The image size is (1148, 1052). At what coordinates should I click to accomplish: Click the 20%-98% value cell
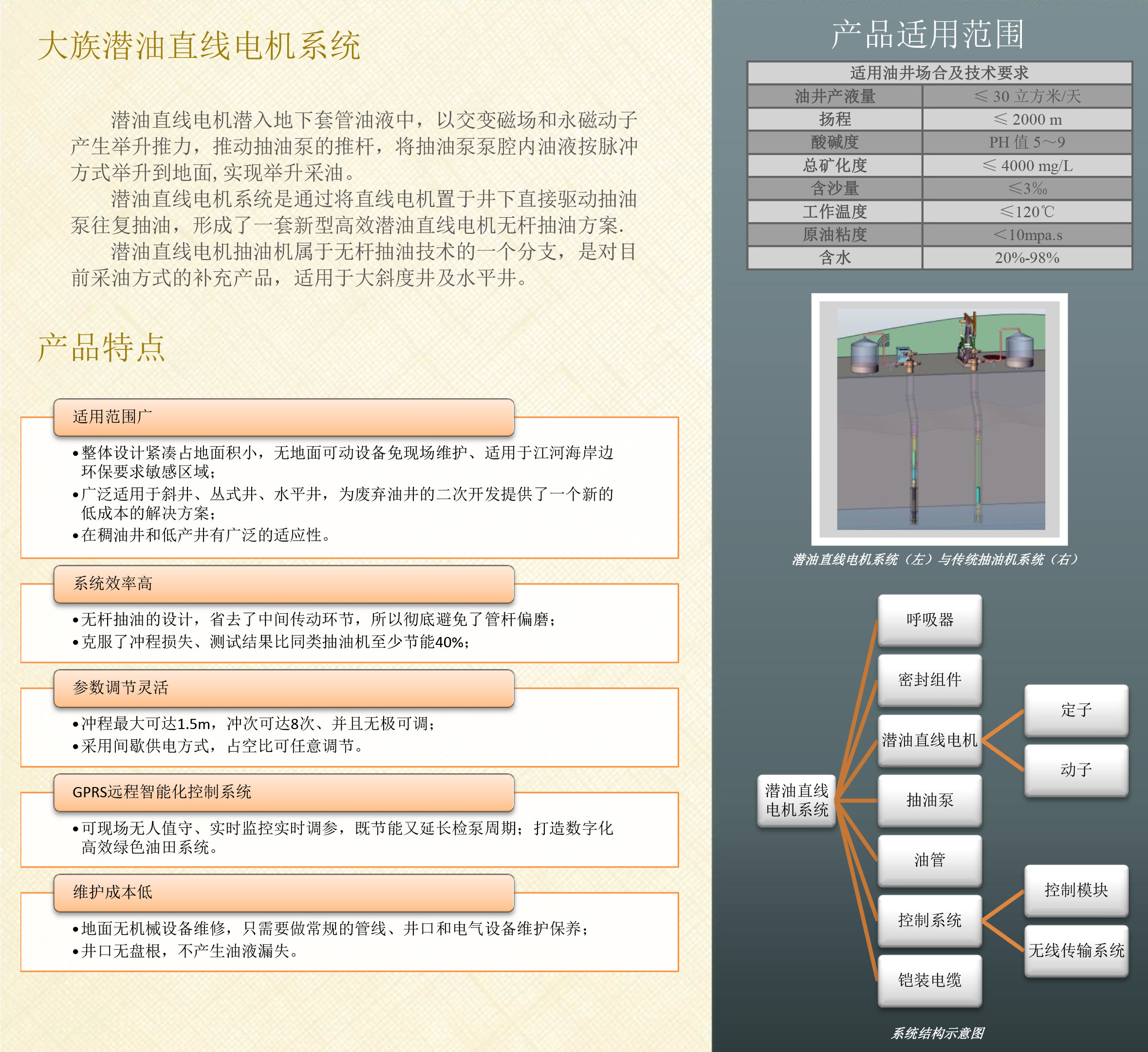click(x=1027, y=258)
